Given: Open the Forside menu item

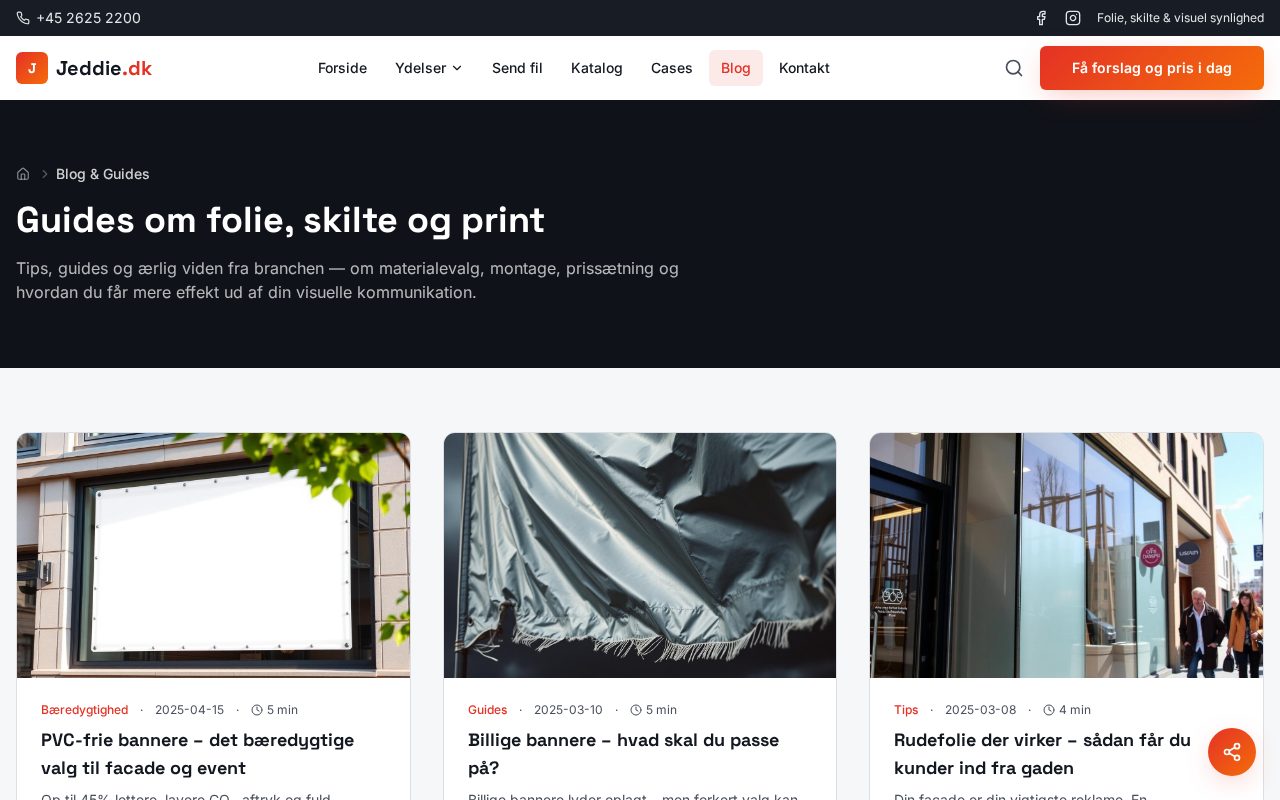Looking at the screenshot, I should 342,68.
